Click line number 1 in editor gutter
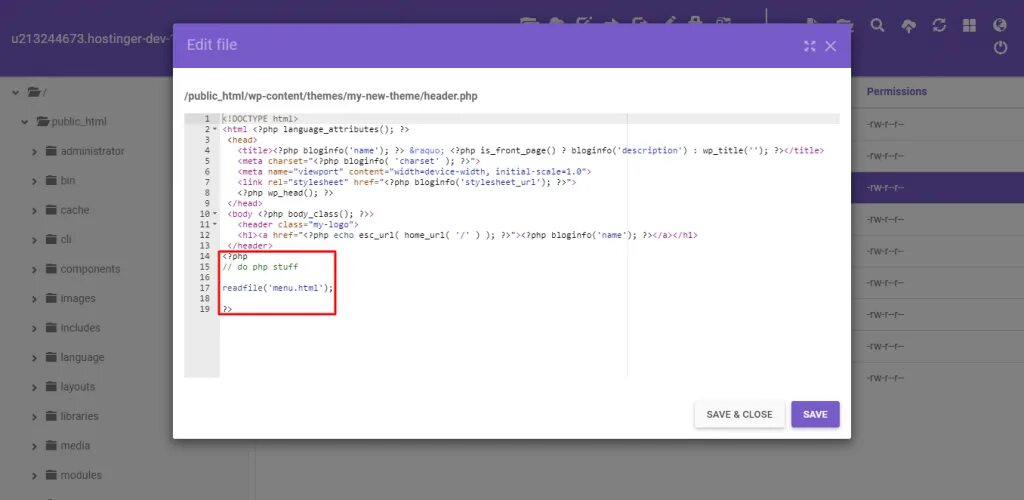The height and width of the screenshot is (500, 1024). coord(207,119)
